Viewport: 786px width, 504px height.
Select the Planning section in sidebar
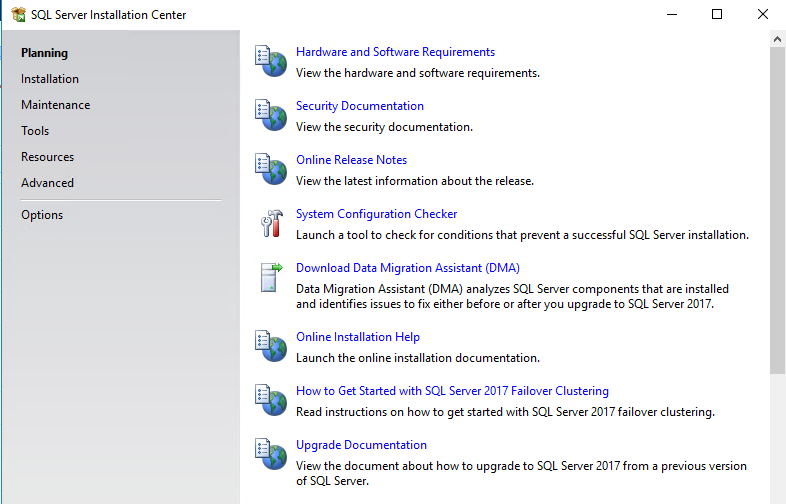[44, 53]
